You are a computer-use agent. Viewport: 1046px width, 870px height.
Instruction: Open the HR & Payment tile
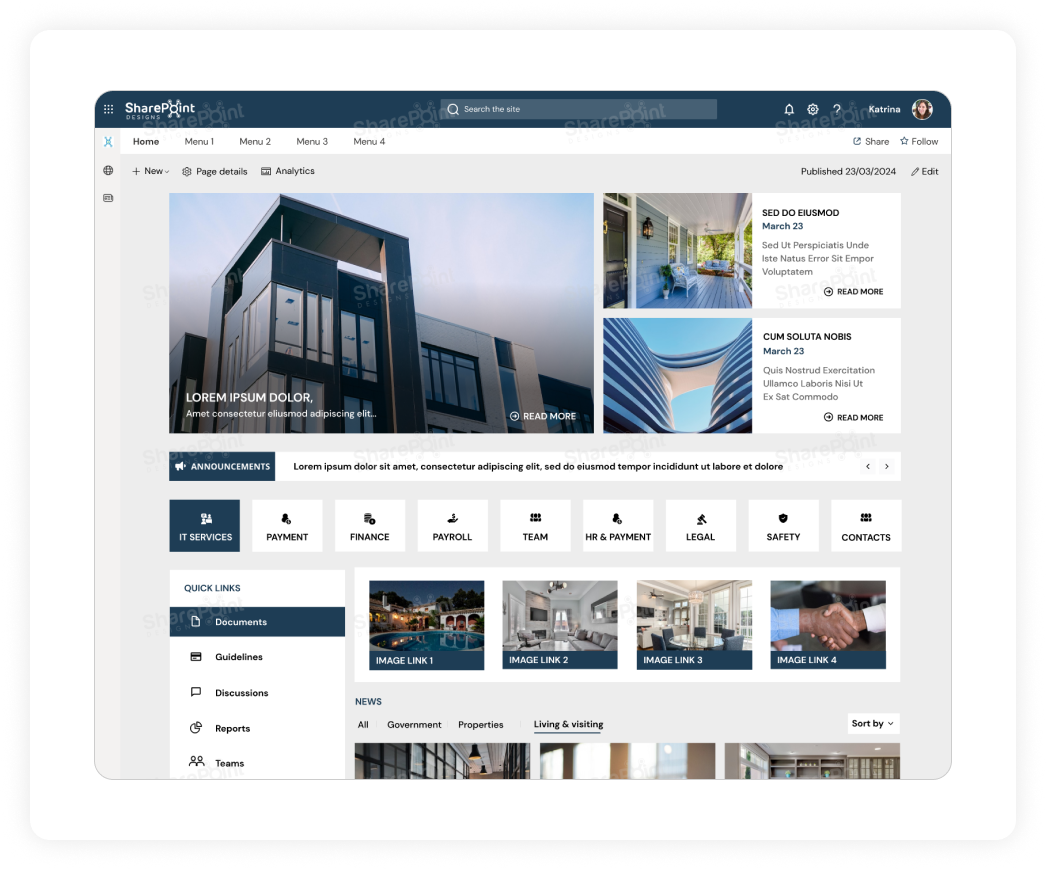point(618,526)
